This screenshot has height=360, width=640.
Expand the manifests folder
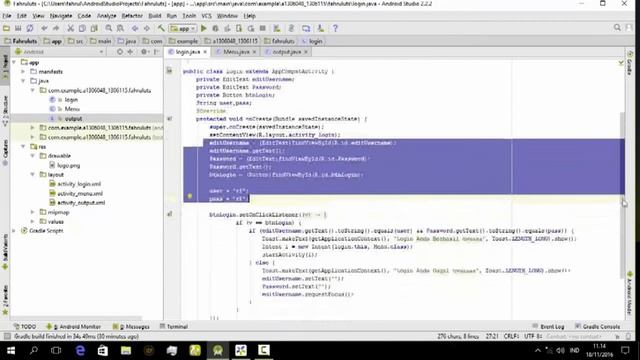(23, 71)
